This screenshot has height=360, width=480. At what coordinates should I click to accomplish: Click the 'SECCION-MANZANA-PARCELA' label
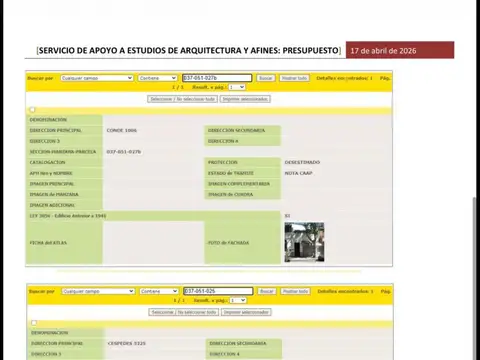tap(63, 152)
